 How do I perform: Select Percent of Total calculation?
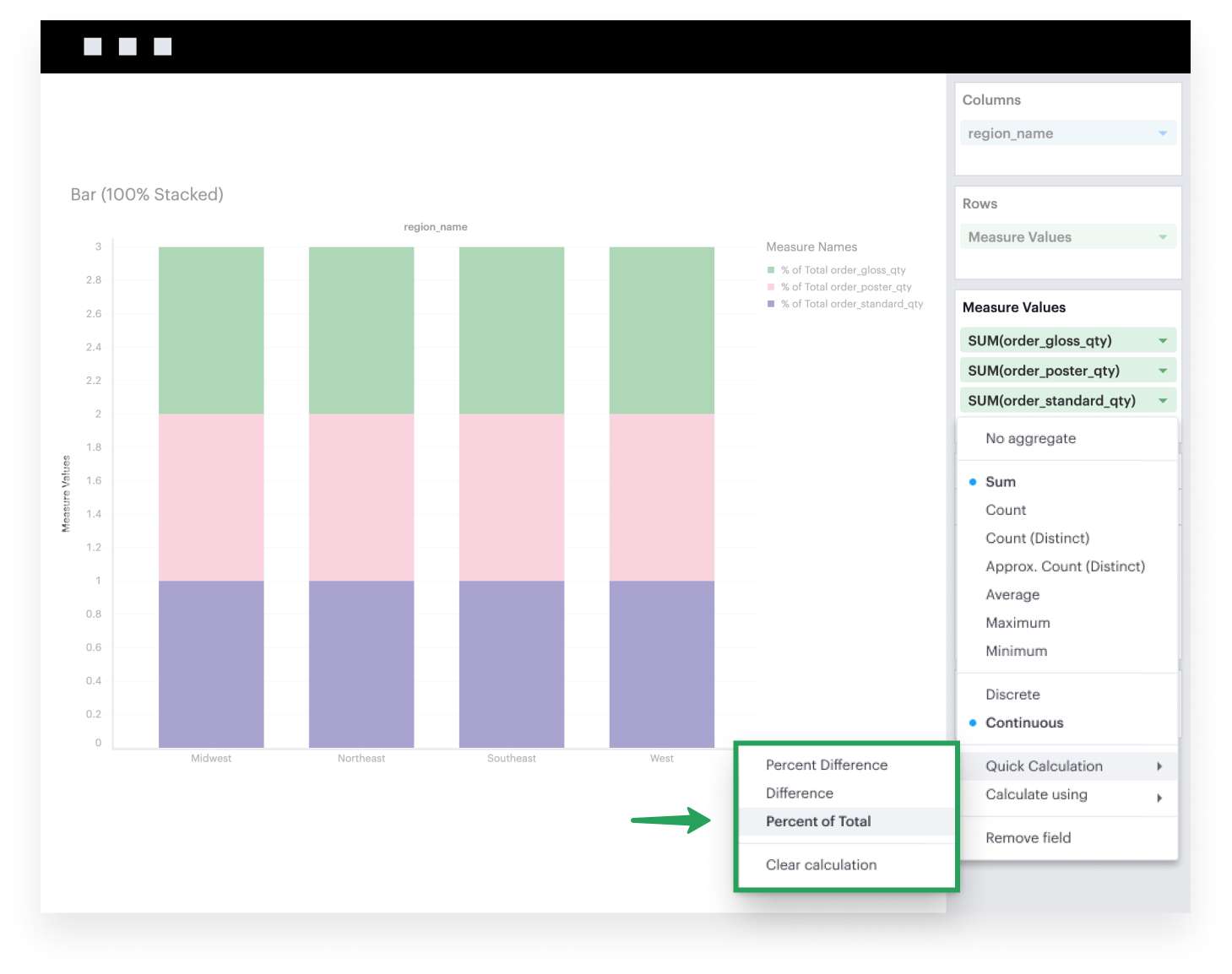coord(817,821)
